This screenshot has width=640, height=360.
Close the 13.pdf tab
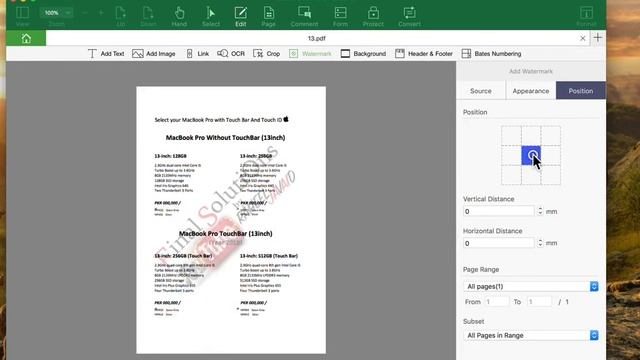pyautogui.click(x=582, y=38)
